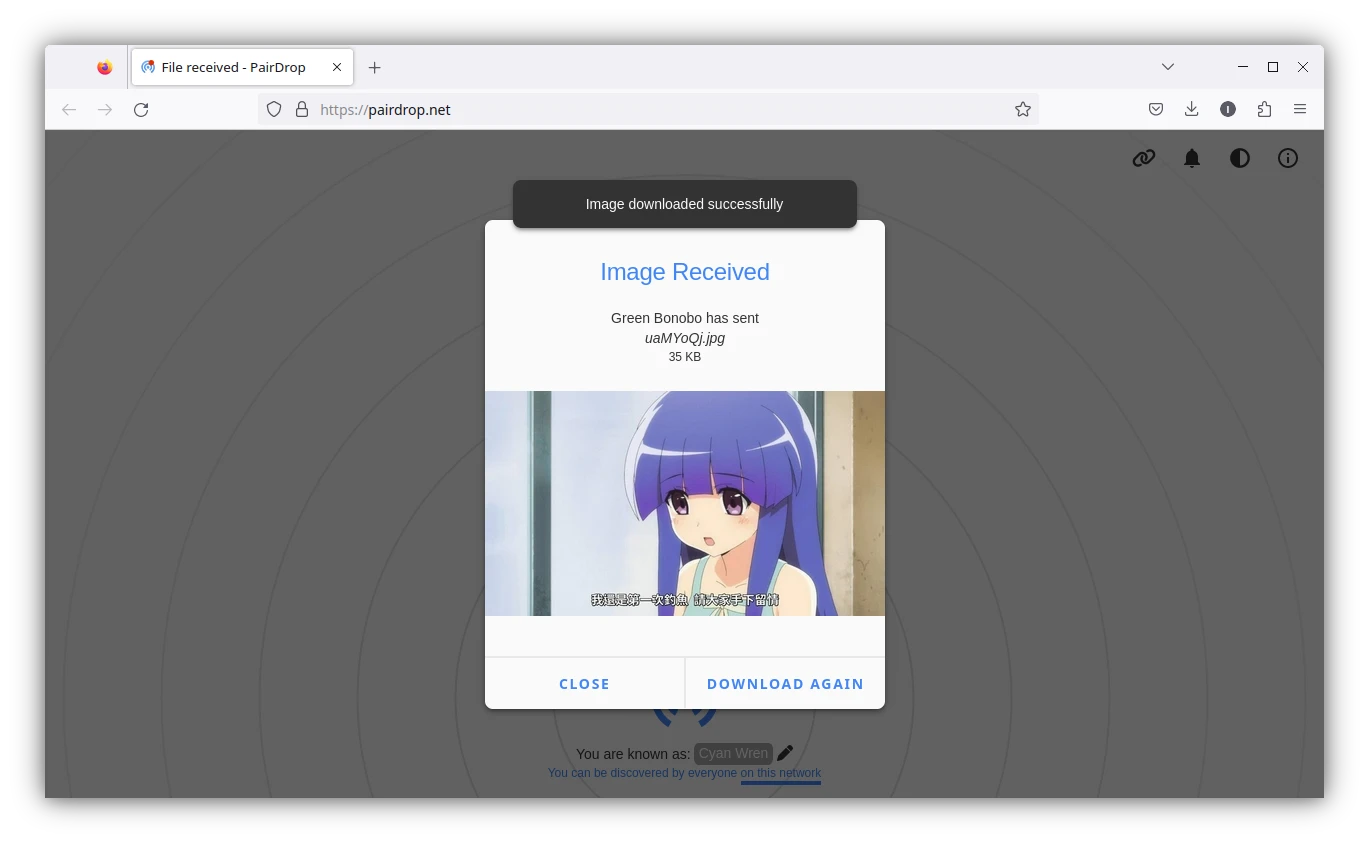Save page to Pocket

coord(1155,109)
